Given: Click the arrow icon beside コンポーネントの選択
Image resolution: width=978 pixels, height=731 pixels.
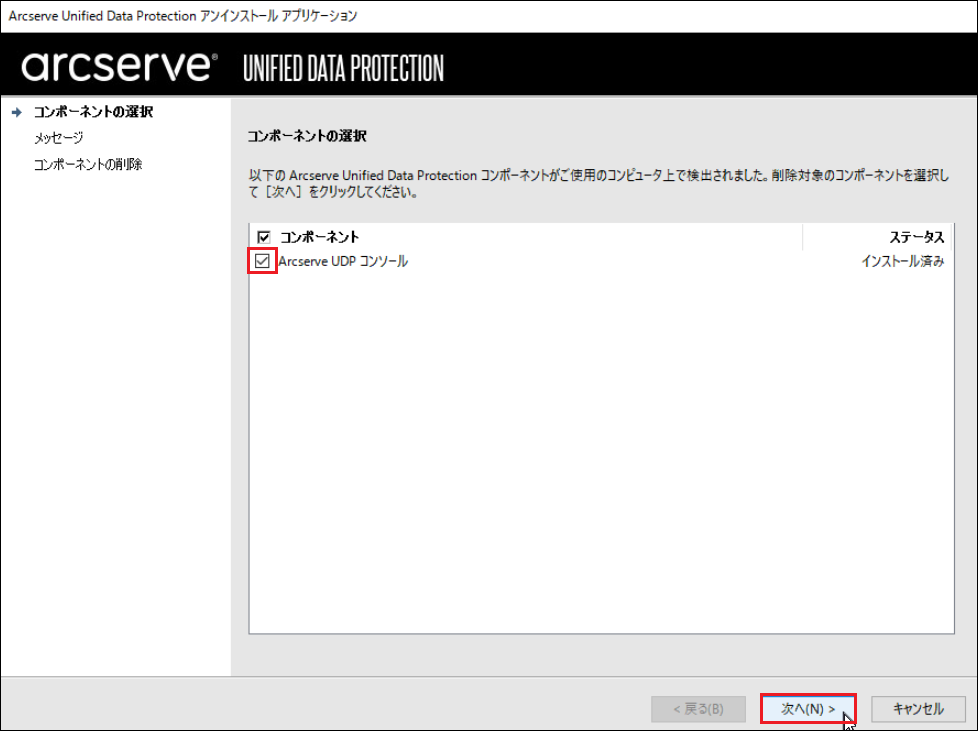Looking at the screenshot, I should (x=17, y=112).
